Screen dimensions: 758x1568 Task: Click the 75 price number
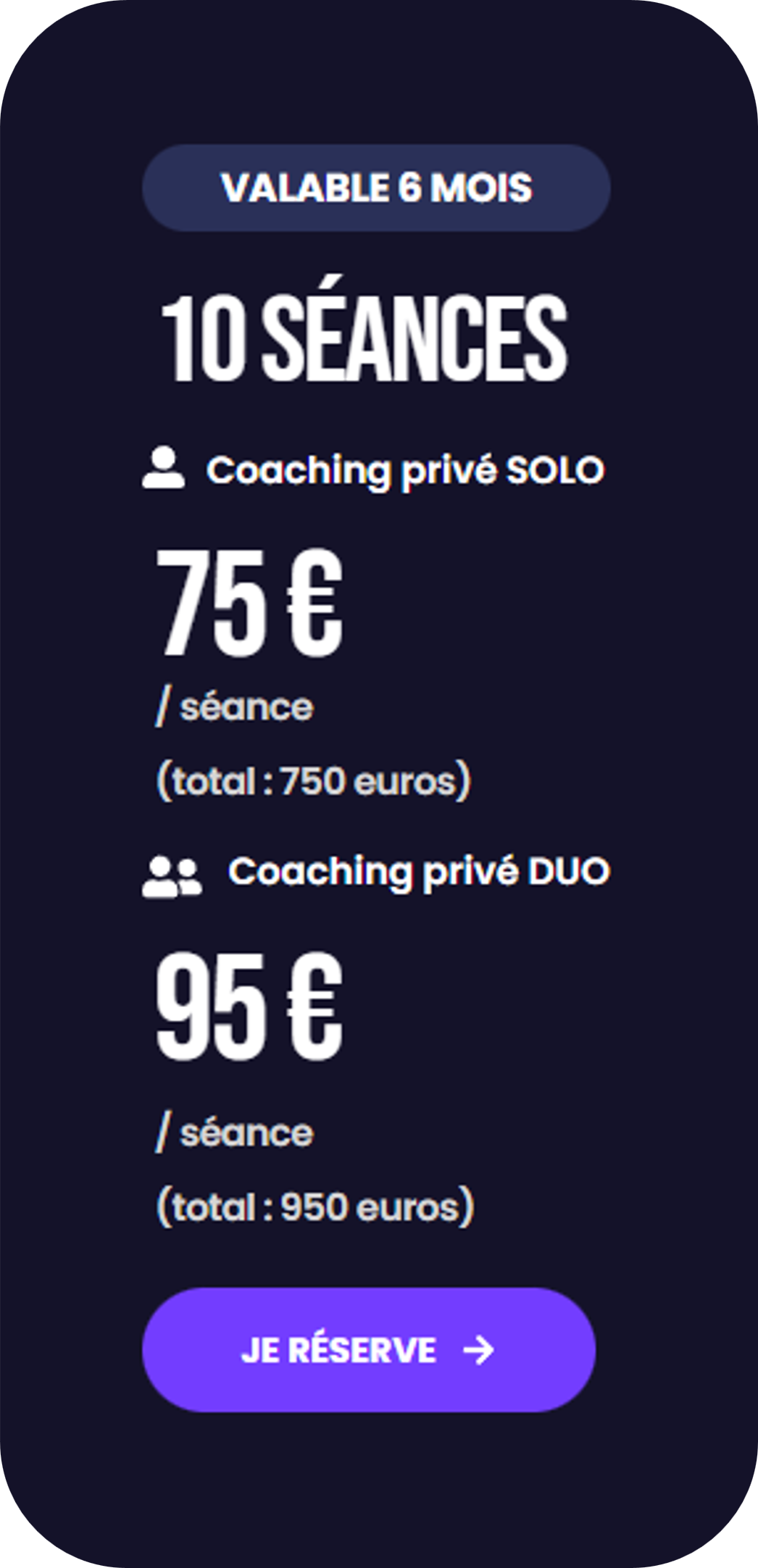(211, 603)
